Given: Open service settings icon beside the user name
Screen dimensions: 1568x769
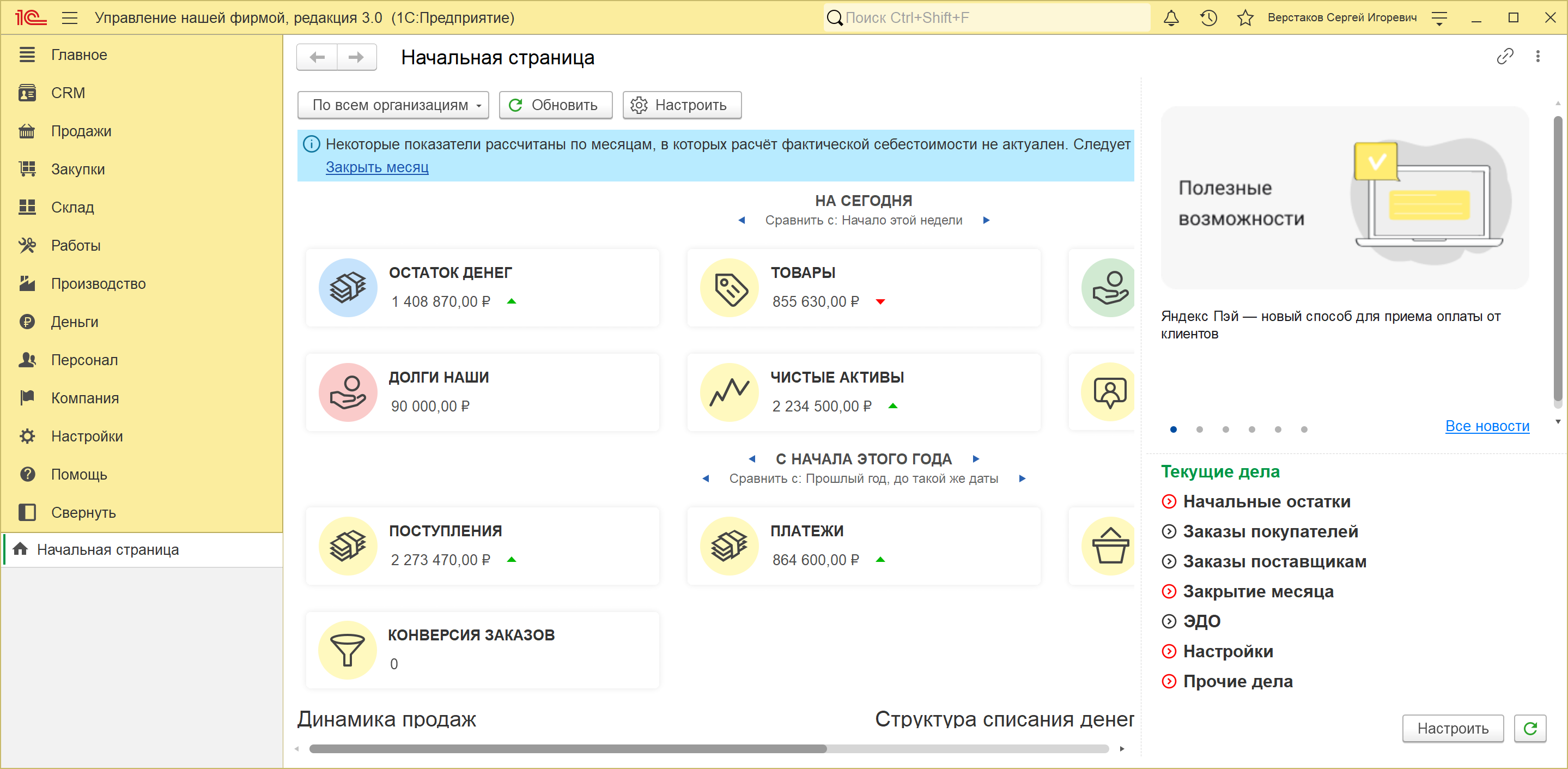Looking at the screenshot, I should click(x=1439, y=19).
